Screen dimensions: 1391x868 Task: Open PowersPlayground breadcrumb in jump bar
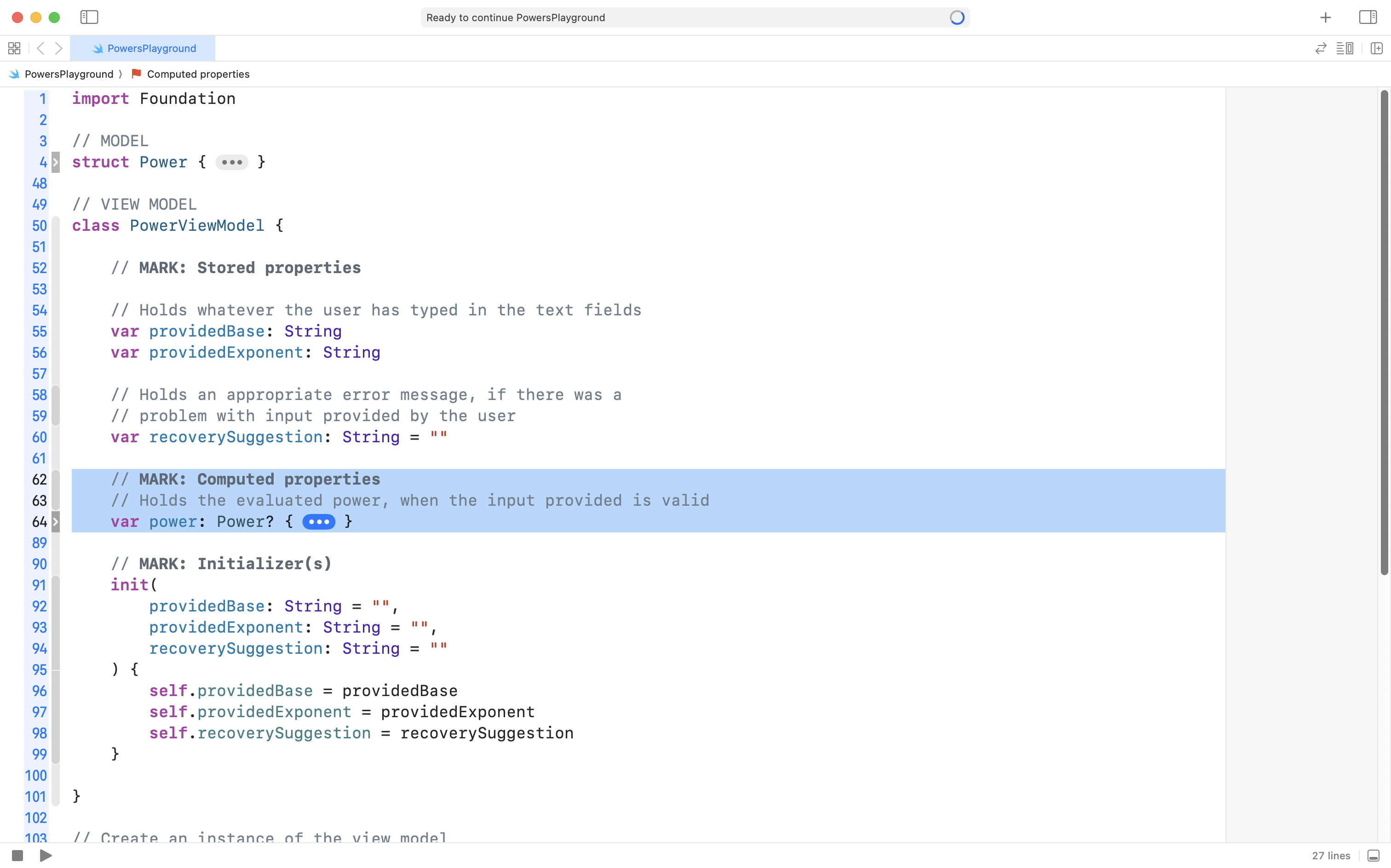(69, 74)
